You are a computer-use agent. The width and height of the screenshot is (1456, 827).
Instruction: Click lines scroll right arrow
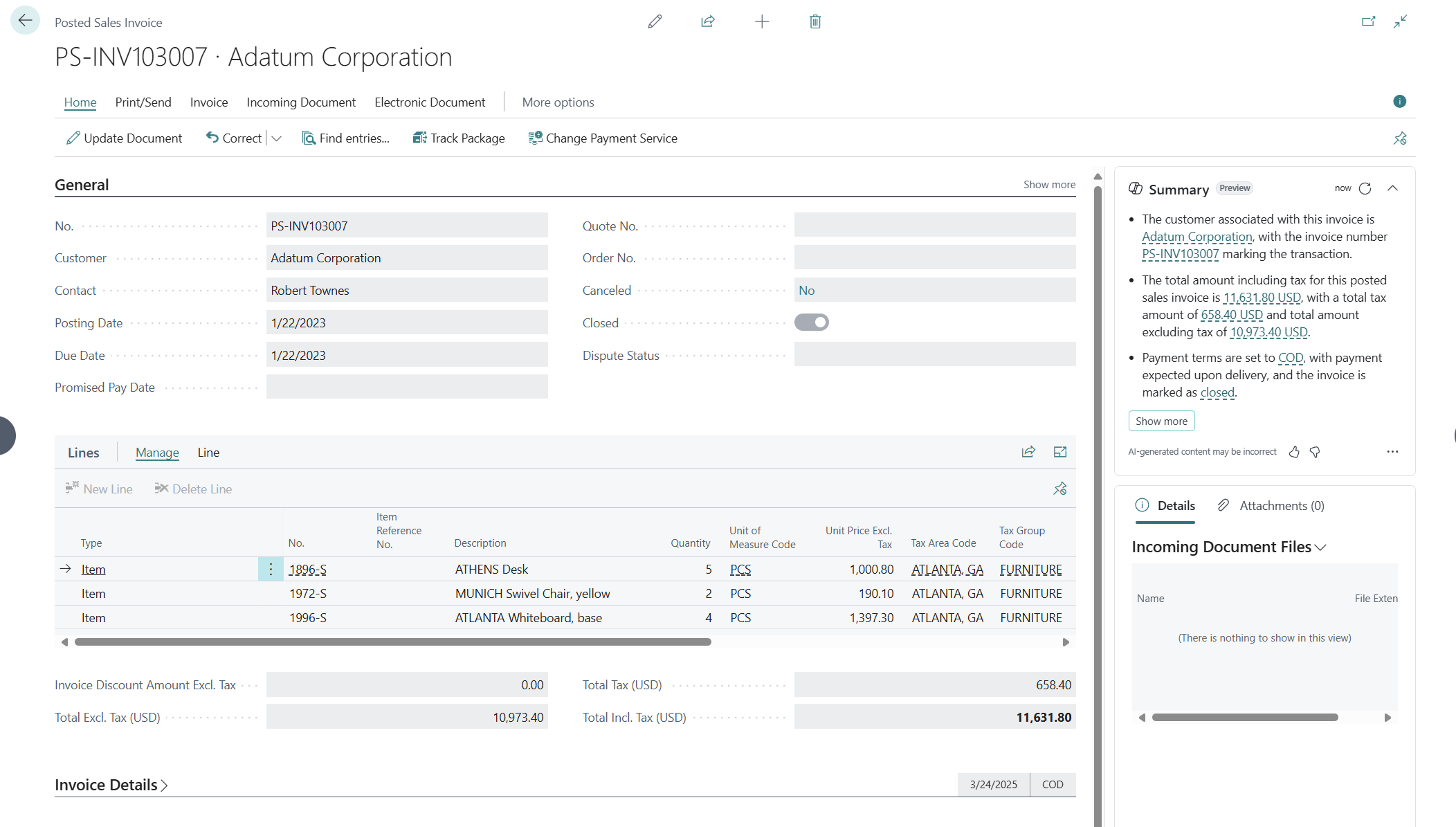(1066, 642)
